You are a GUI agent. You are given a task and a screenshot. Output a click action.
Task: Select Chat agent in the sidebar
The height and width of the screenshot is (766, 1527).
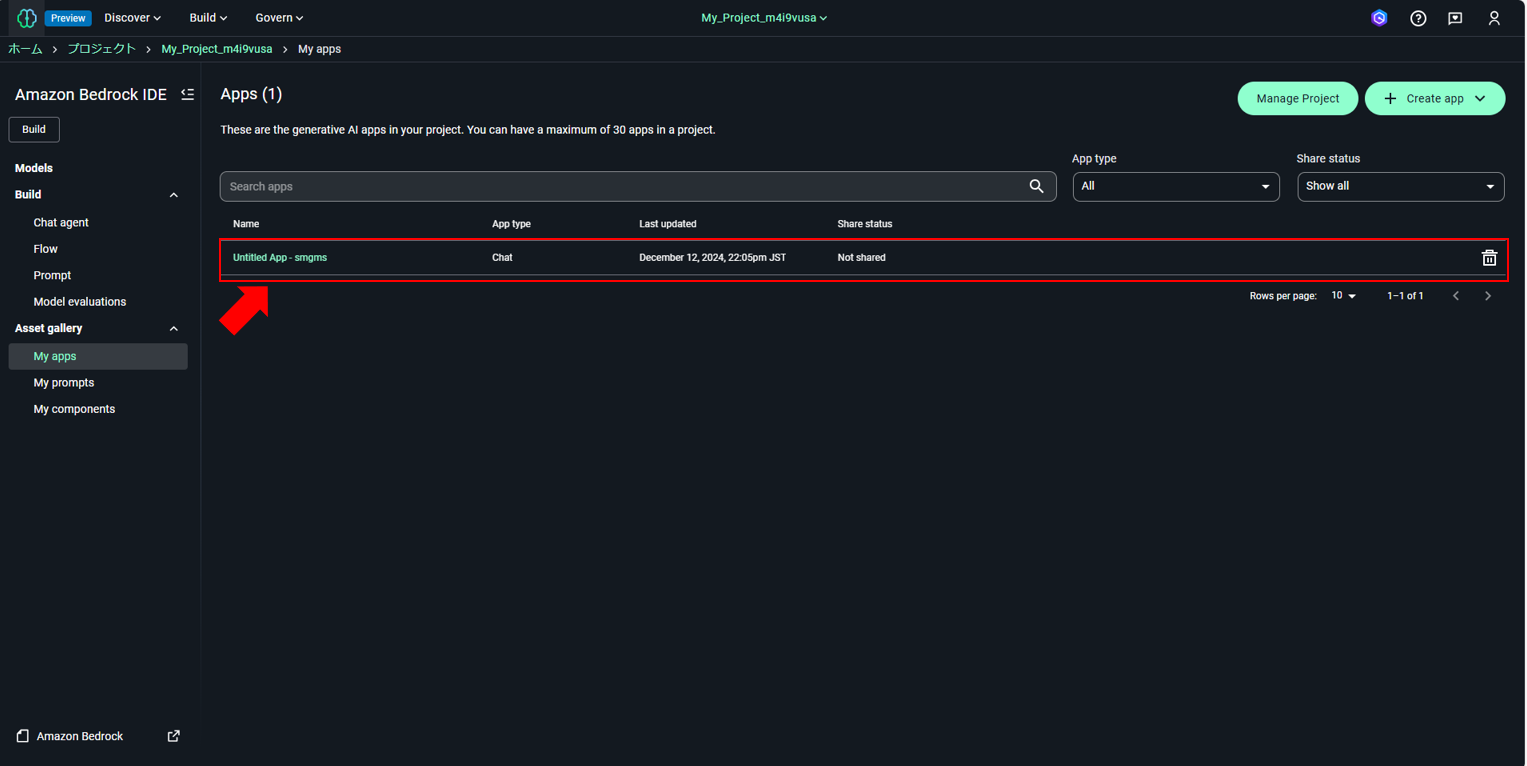coord(61,222)
